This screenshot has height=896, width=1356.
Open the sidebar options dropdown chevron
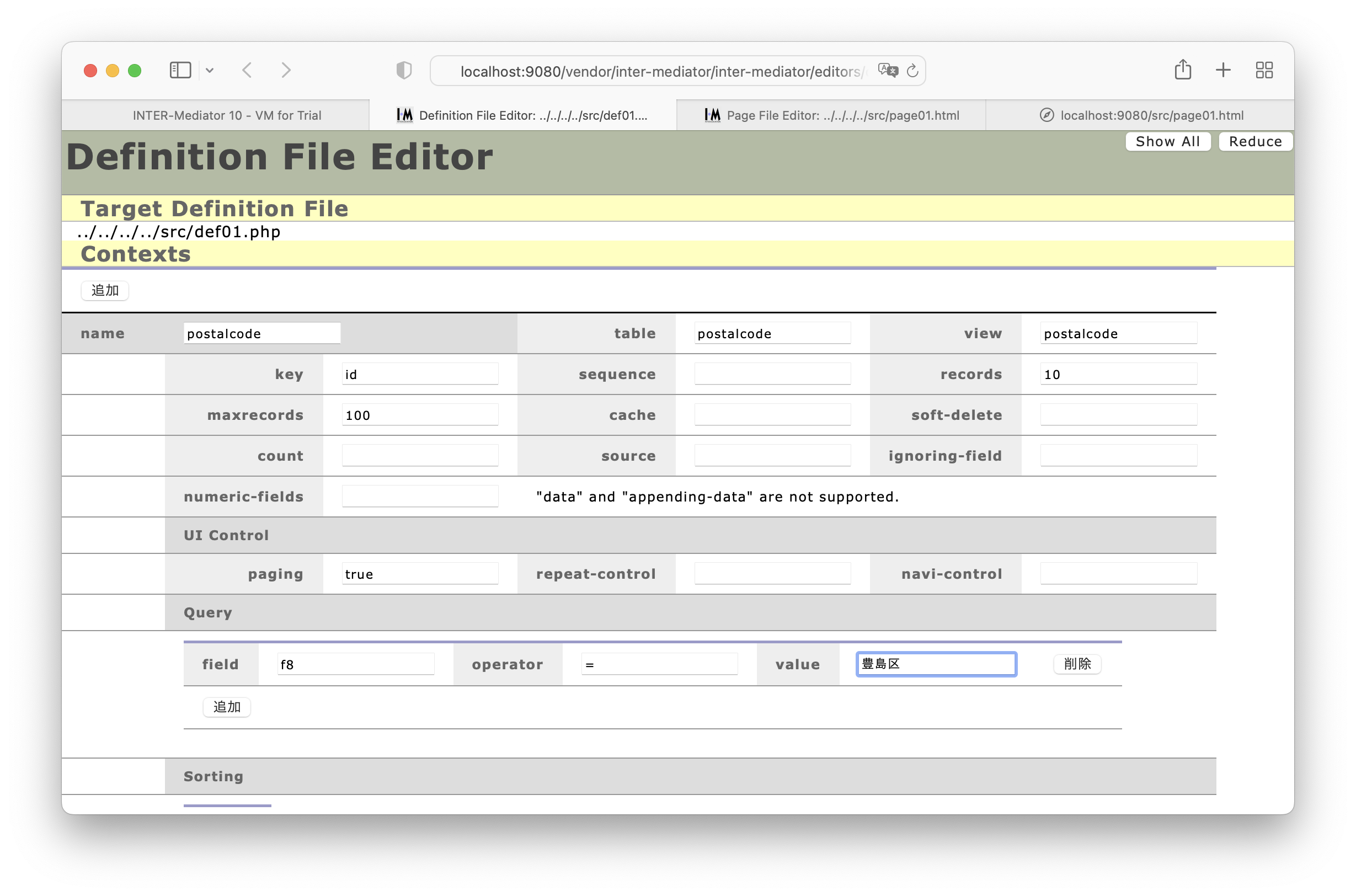(210, 70)
